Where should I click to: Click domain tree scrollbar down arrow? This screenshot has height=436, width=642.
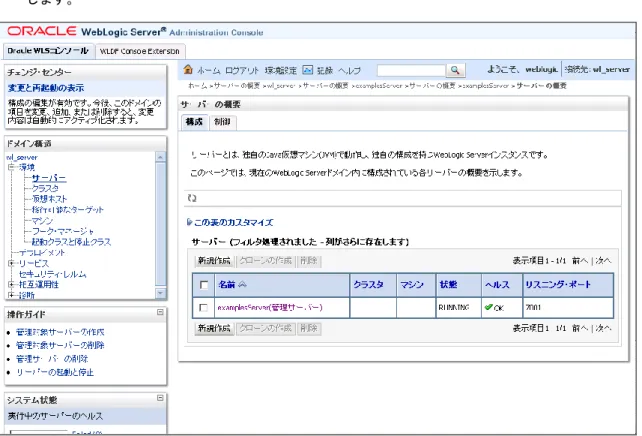[160, 293]
